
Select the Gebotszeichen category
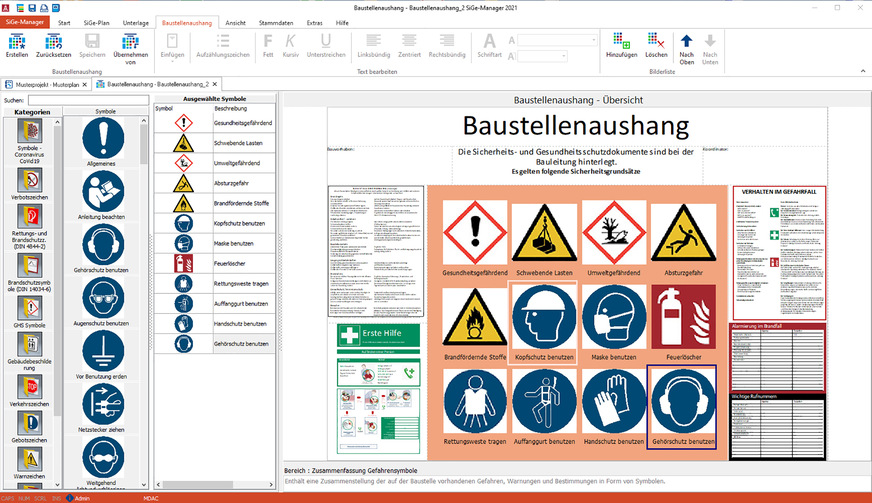click(29, 427)
